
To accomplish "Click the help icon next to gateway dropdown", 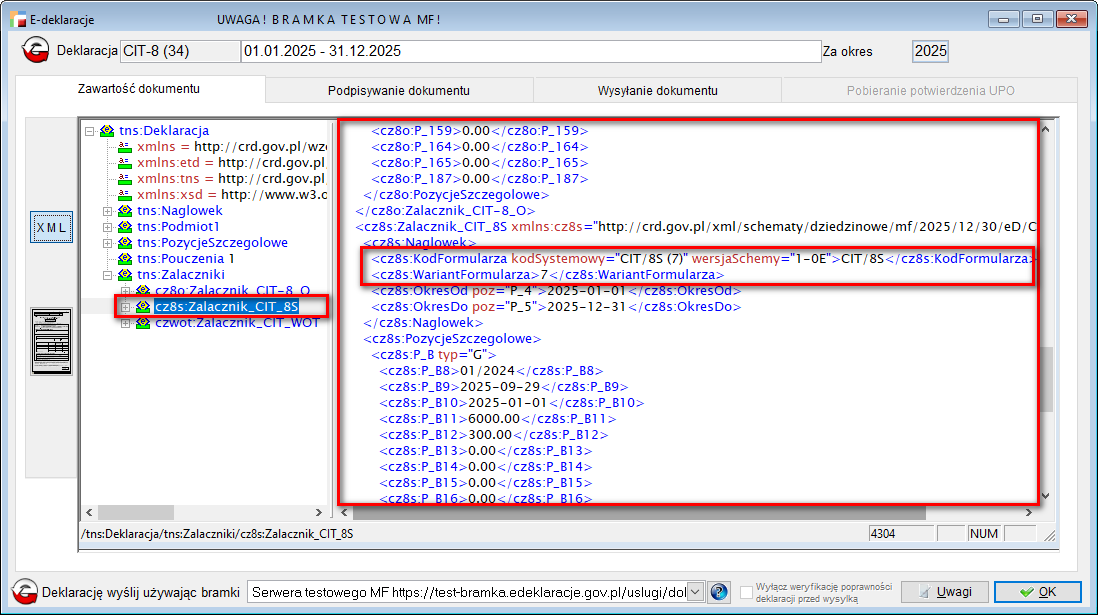I will [719, 592].
